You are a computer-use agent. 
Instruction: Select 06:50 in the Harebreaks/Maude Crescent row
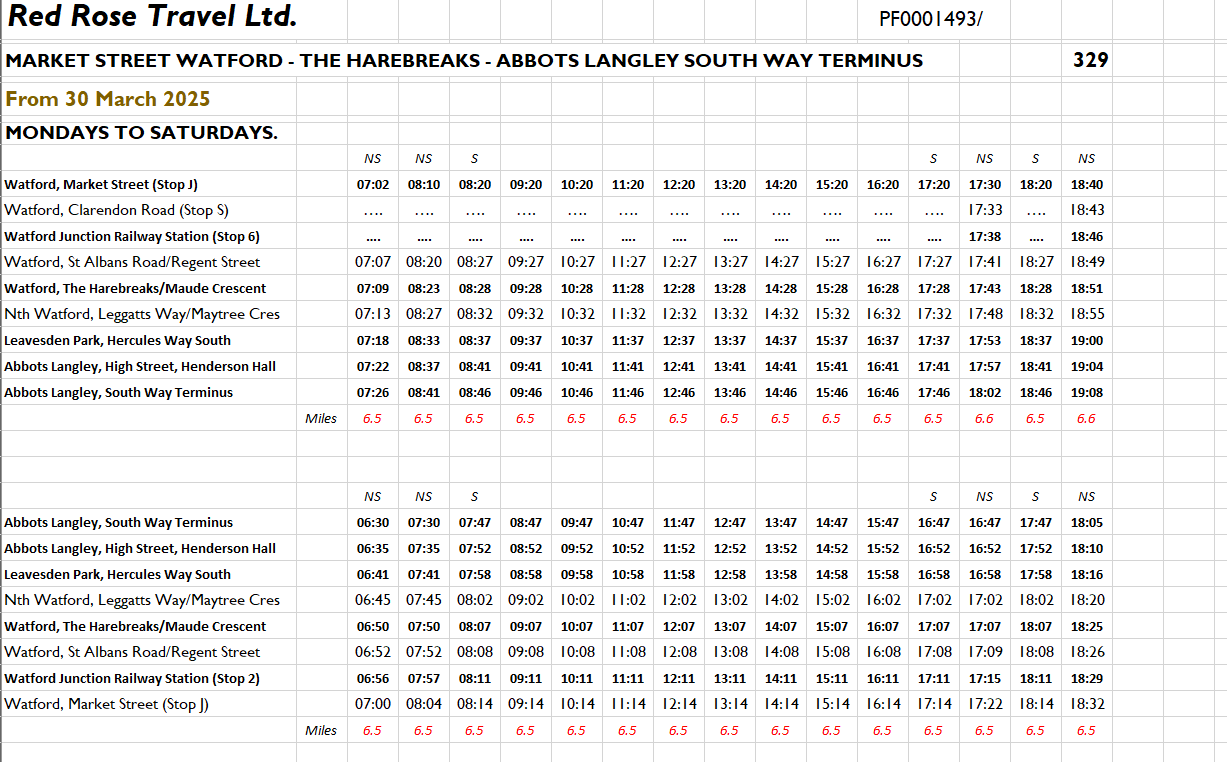(372, 627)
